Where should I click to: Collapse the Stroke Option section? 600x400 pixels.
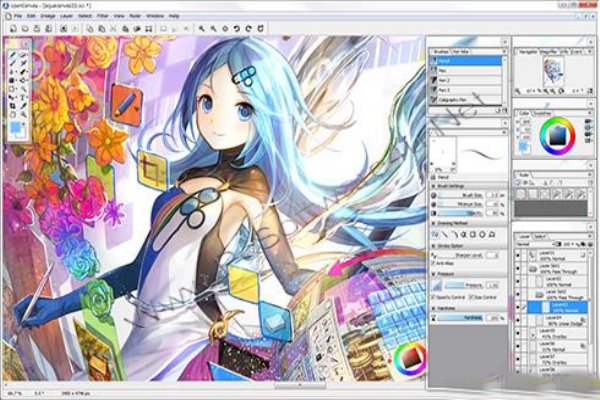pyautogui.click(x=434, y=246)
